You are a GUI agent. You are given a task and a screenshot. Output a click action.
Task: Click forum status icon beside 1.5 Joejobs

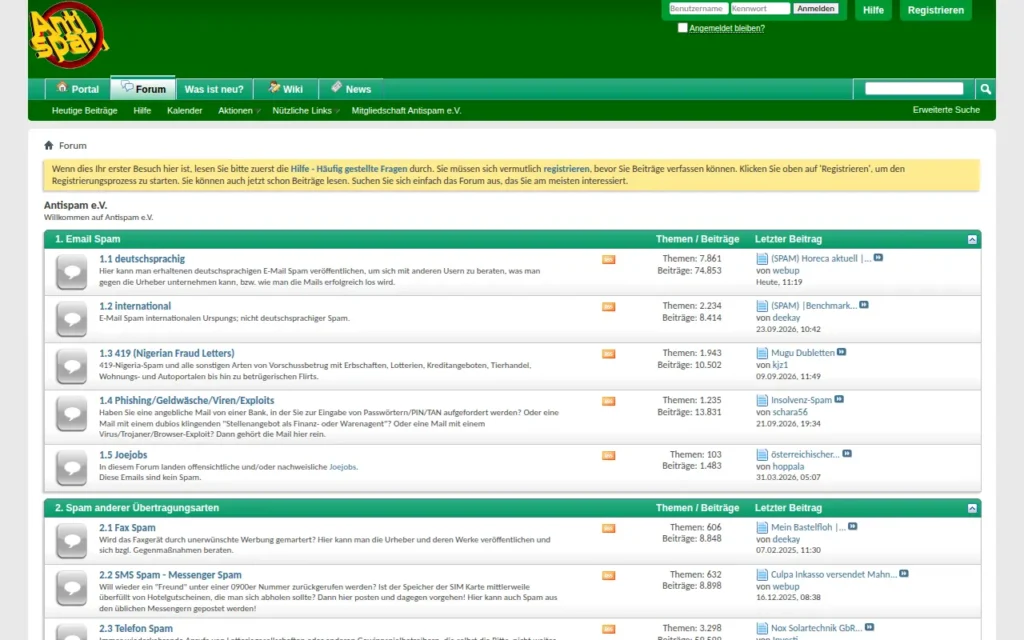(71, 468)
